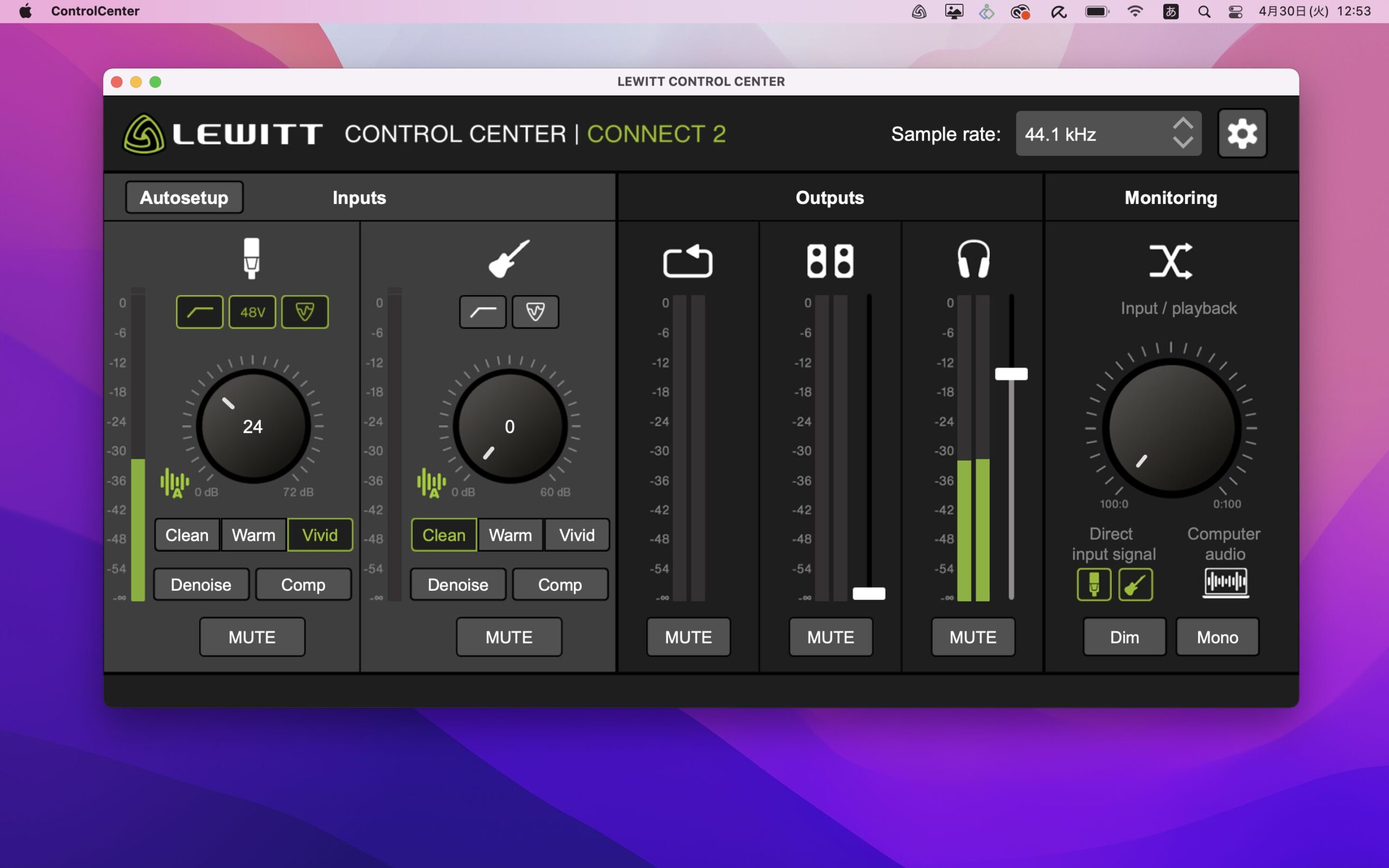This screenshot has height=868, width=1389.
Task: Click the sample rate down arrow
Action: click(x=1183, y=143)
